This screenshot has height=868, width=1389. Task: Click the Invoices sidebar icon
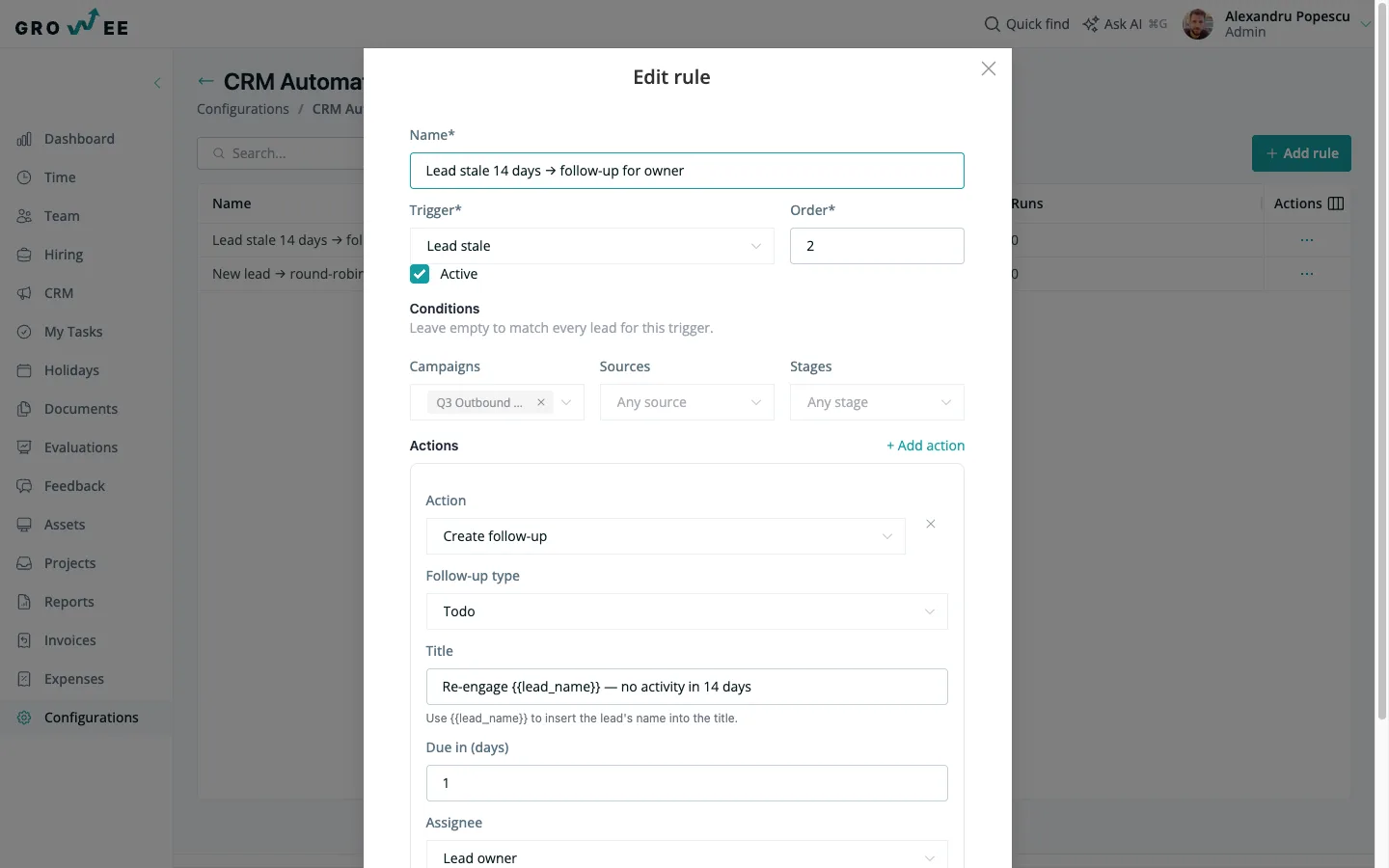tap(24, 640)
